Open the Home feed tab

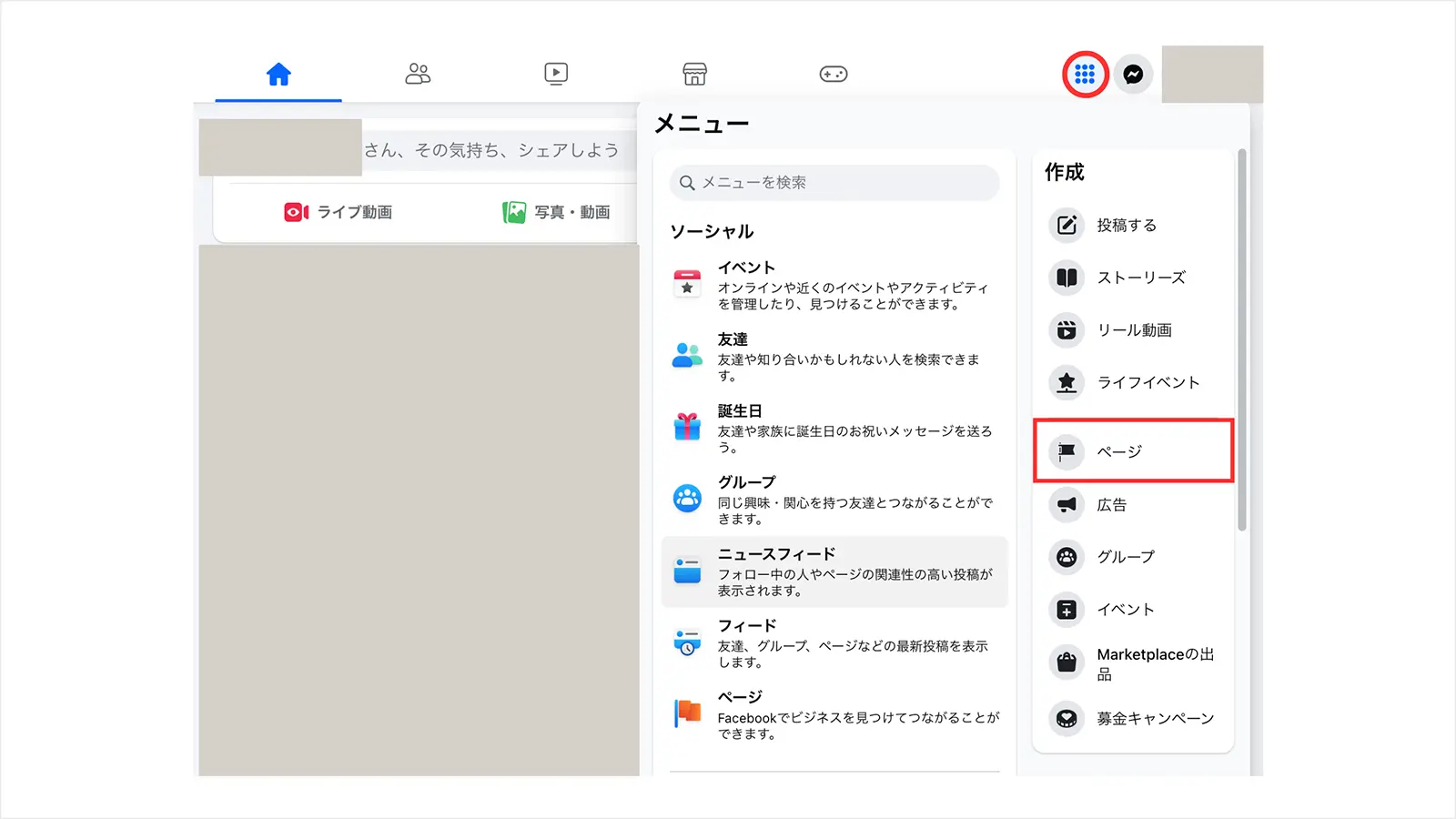[x=278, y=74]
